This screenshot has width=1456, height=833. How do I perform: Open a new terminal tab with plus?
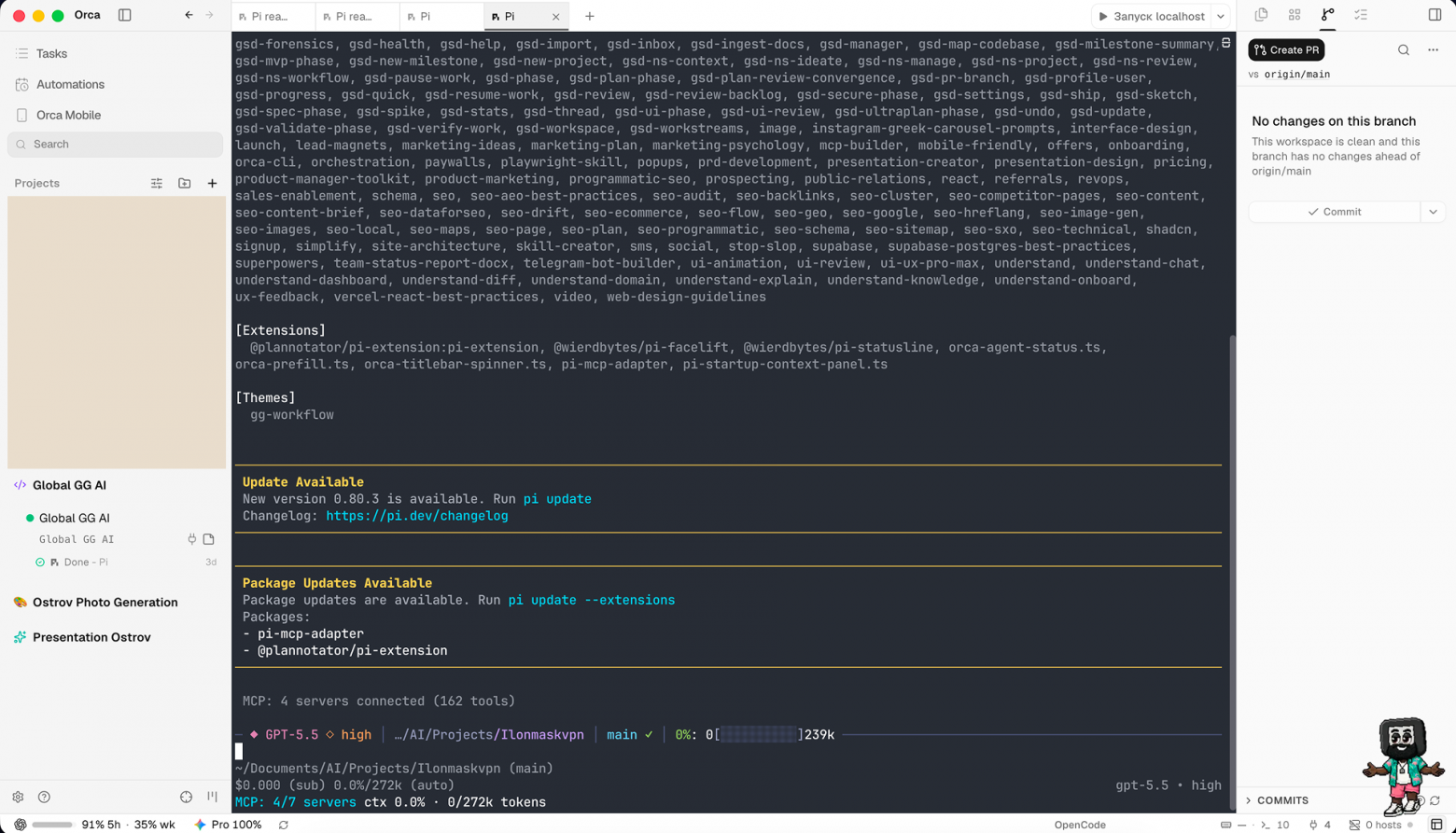point(590,16)
